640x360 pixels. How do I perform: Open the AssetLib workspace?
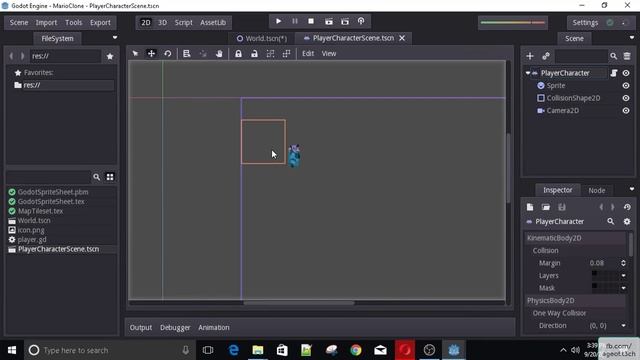[213, 22]
